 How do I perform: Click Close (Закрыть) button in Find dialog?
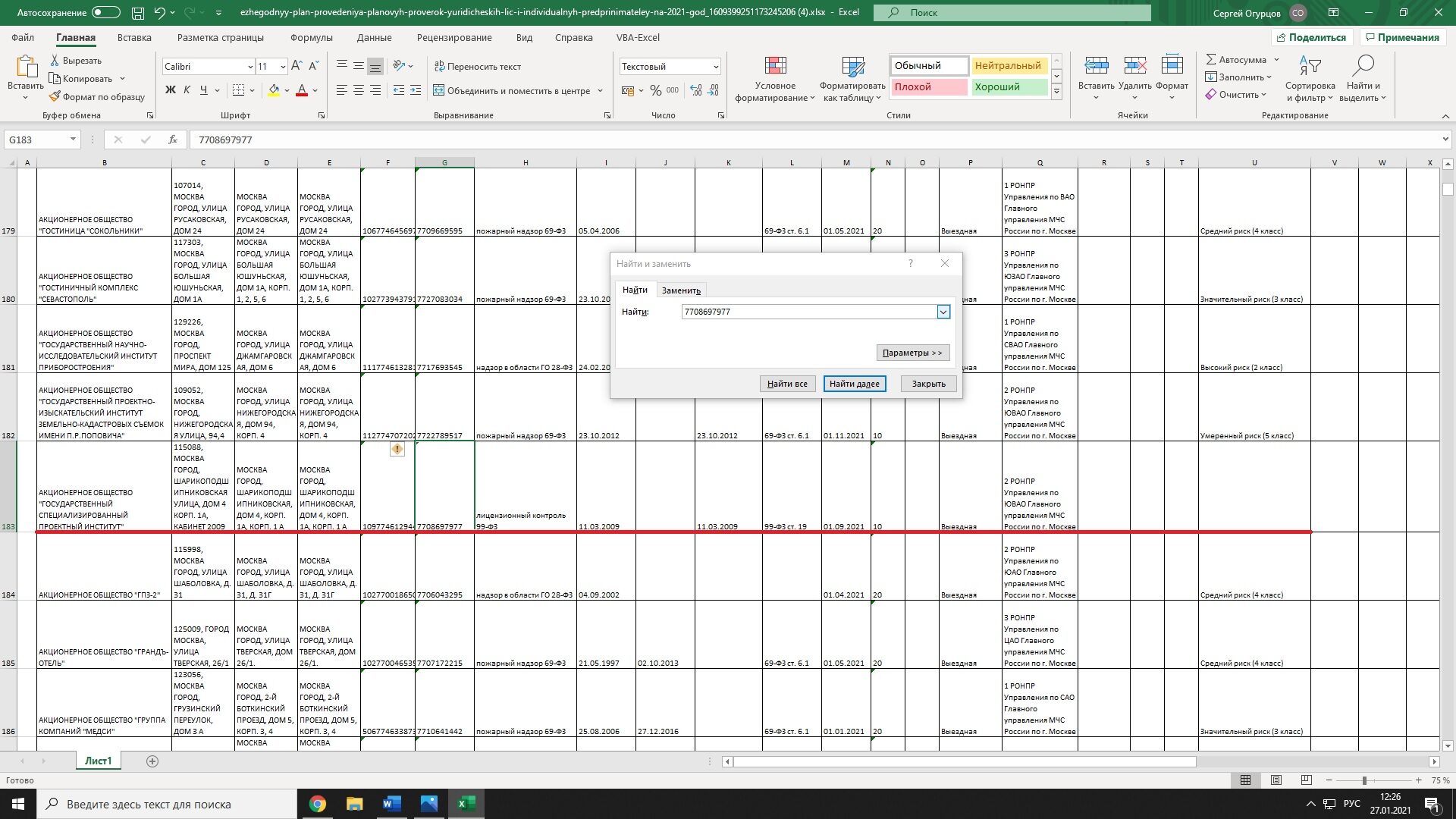pyautogui.click(x=929, y=384)
